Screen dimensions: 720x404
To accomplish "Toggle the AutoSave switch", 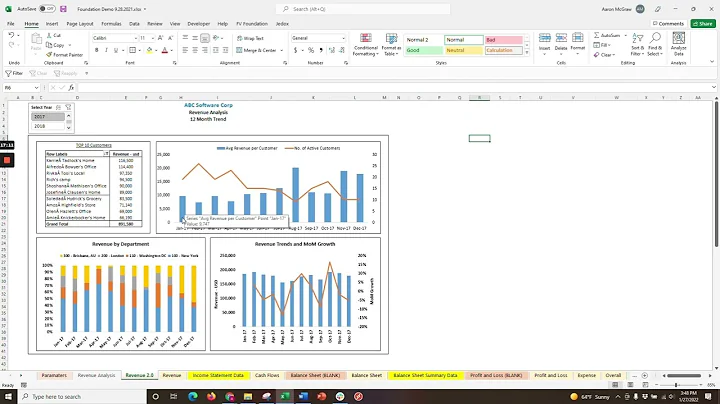I will [47, 9].
